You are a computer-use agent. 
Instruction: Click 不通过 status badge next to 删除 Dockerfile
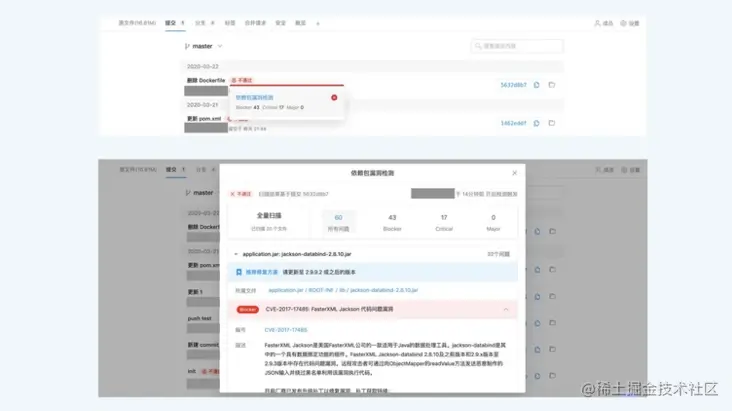[x=242, y=80]
